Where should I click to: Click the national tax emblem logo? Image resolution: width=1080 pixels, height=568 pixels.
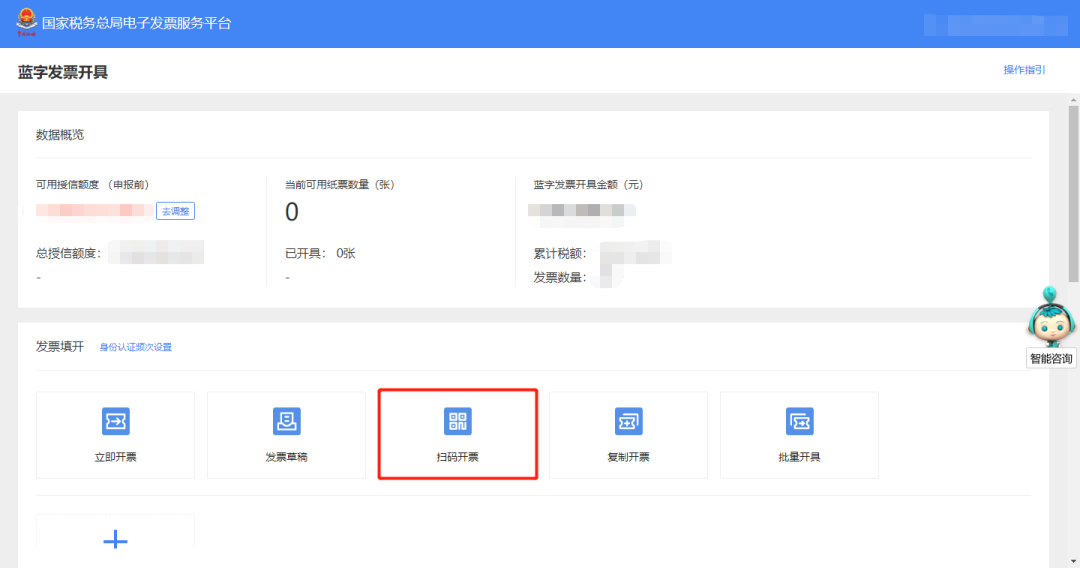[26, 23]
